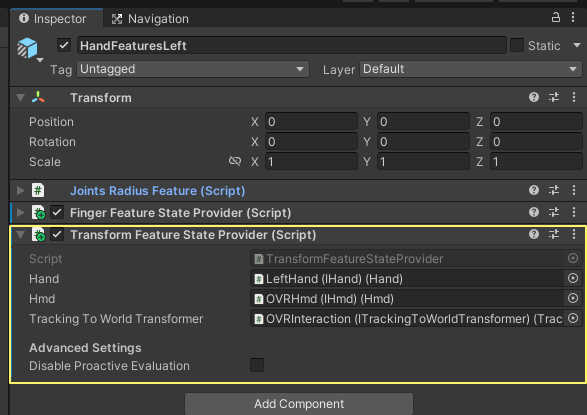Expand Joints Radius Feature component

21,190
